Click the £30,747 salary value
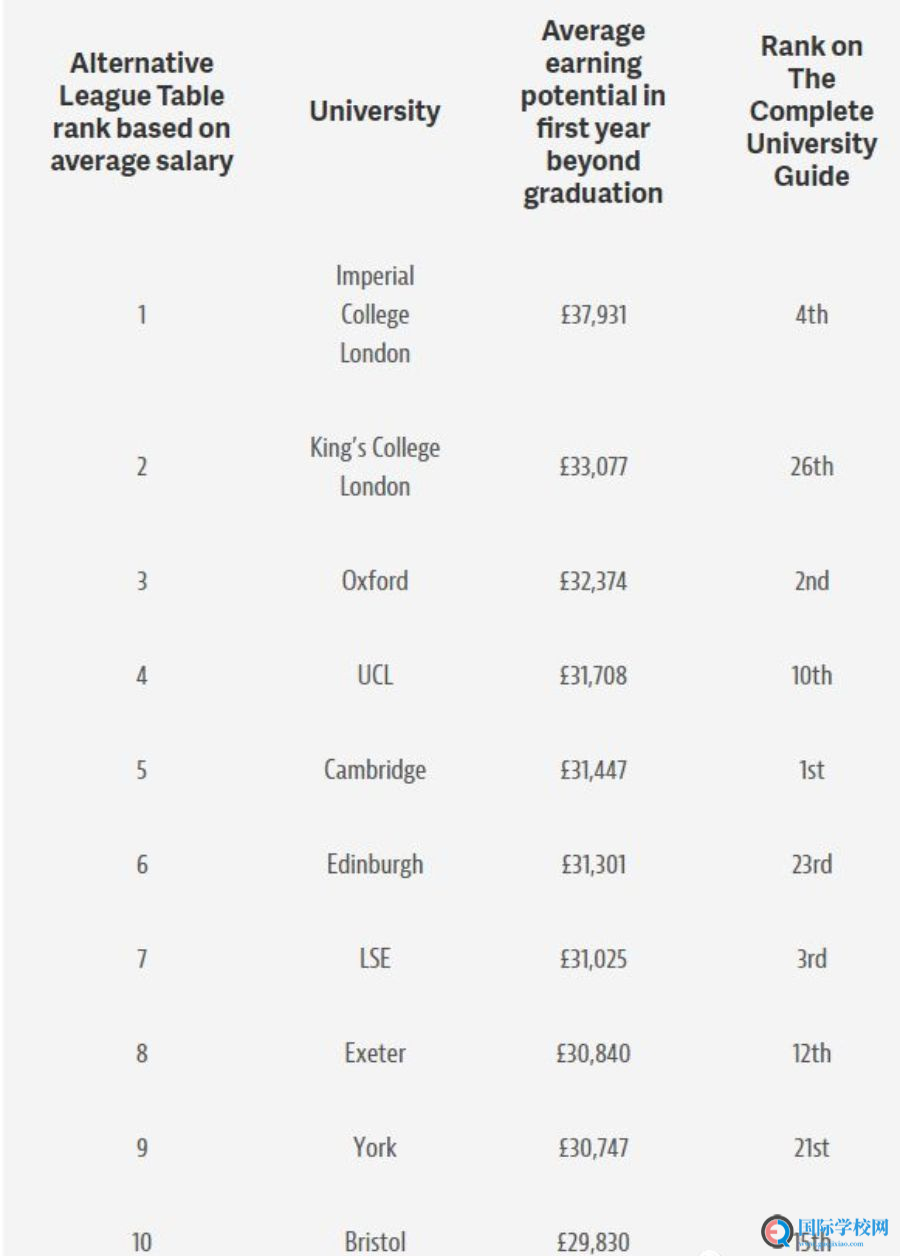900x1256 pixels. 593,1147
